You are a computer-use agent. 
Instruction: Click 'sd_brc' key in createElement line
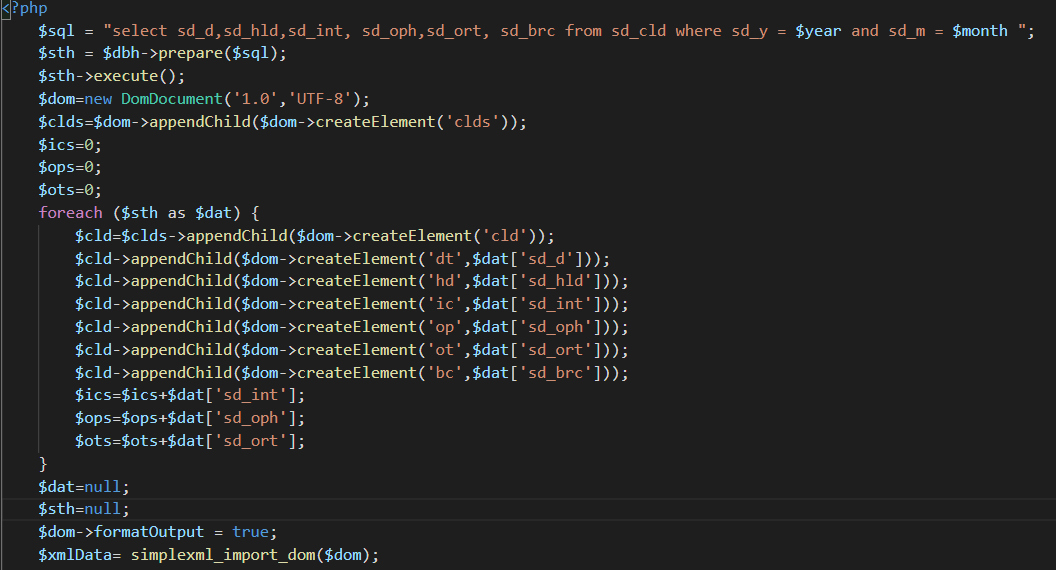coord(556,373)
